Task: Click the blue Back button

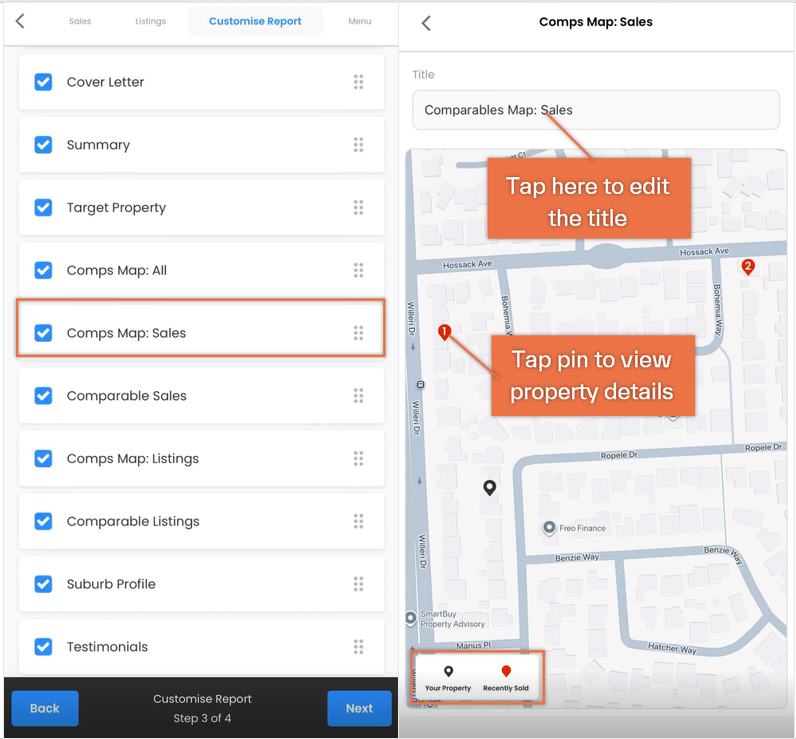Action: pyautogui.click(x=45, y=708)
